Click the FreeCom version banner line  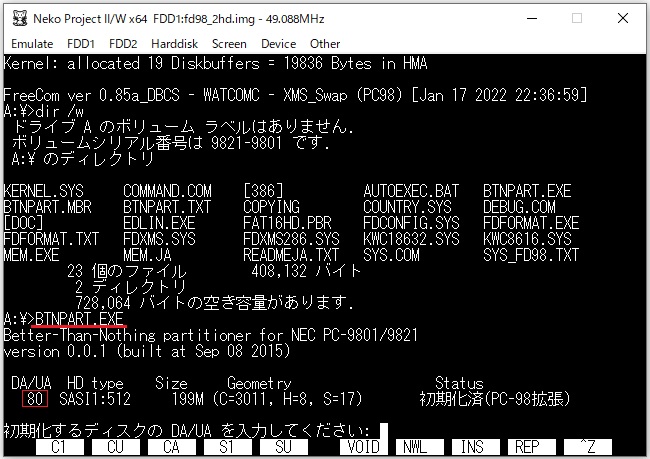tap(296, 95)
